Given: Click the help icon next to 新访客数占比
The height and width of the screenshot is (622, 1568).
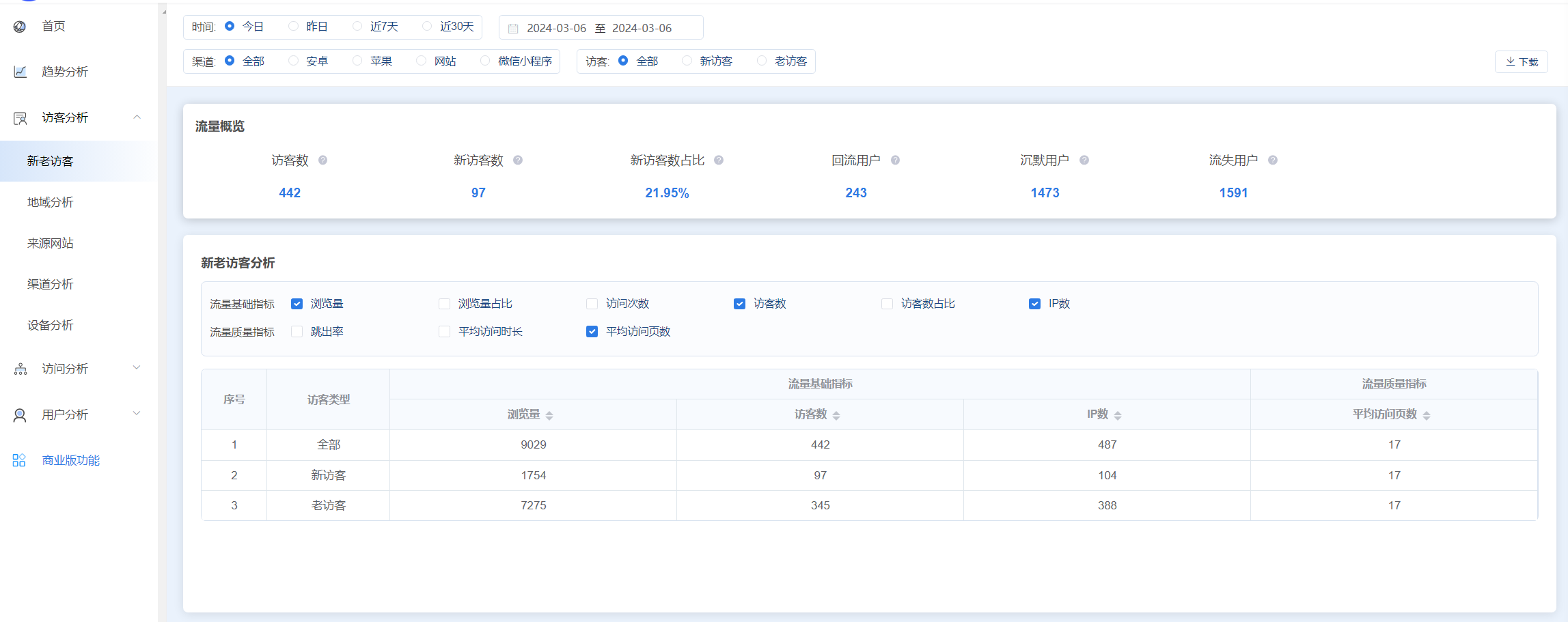Looking at the screenshot, I should [719, 160].
